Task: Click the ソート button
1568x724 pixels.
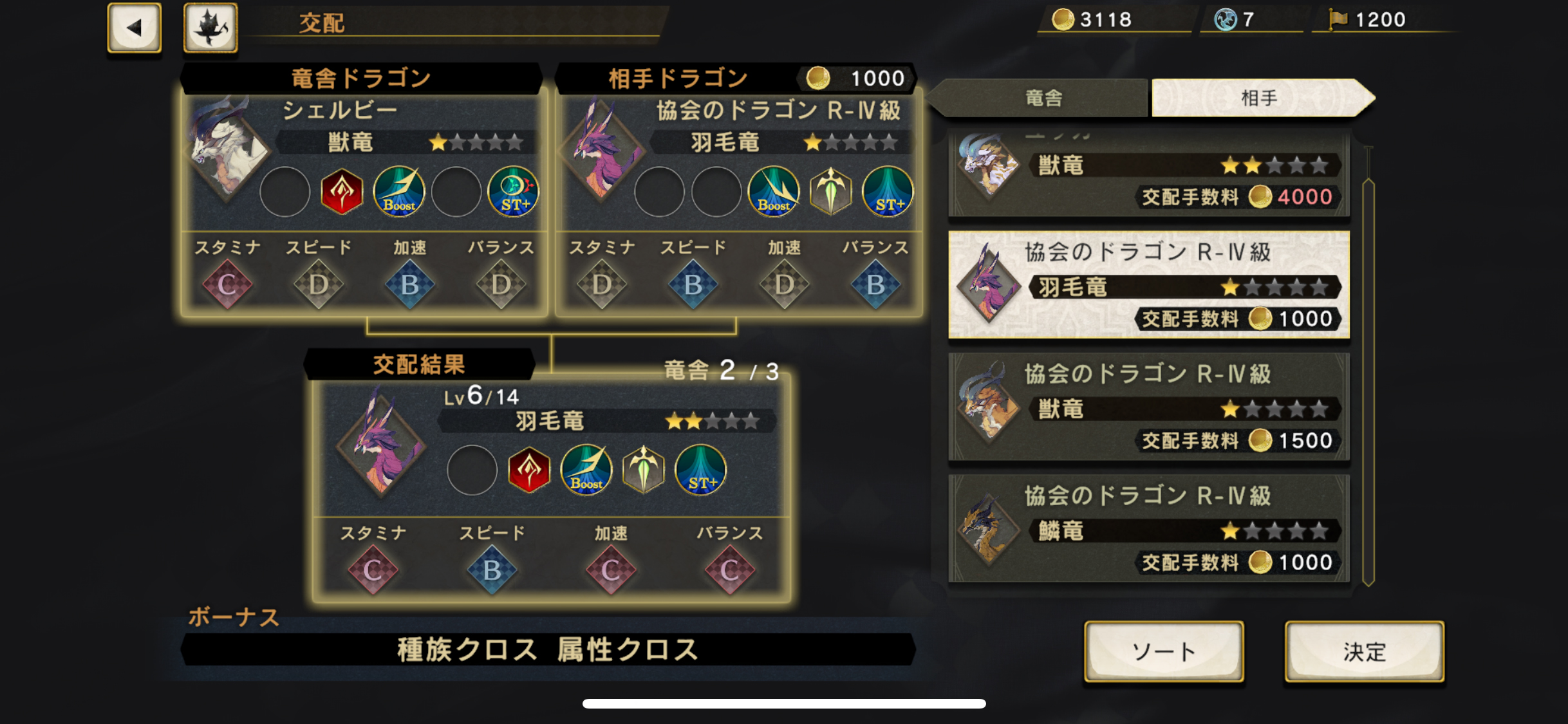Action: point(1164,651)
